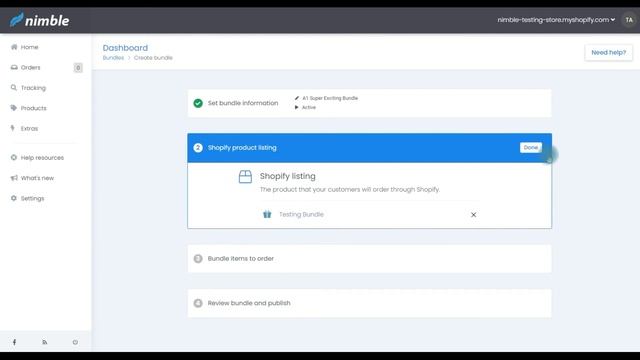Click the Products tag icon
Screen dimensions: 640x360
pos(14,108)
